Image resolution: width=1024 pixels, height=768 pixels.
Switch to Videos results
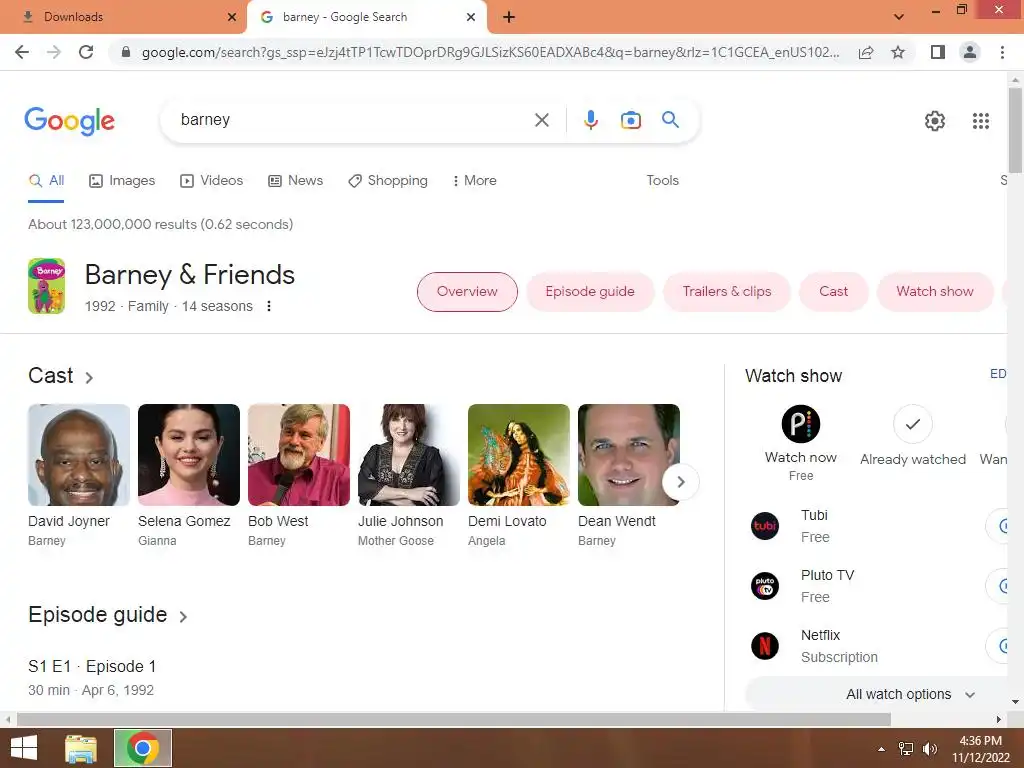212,181
